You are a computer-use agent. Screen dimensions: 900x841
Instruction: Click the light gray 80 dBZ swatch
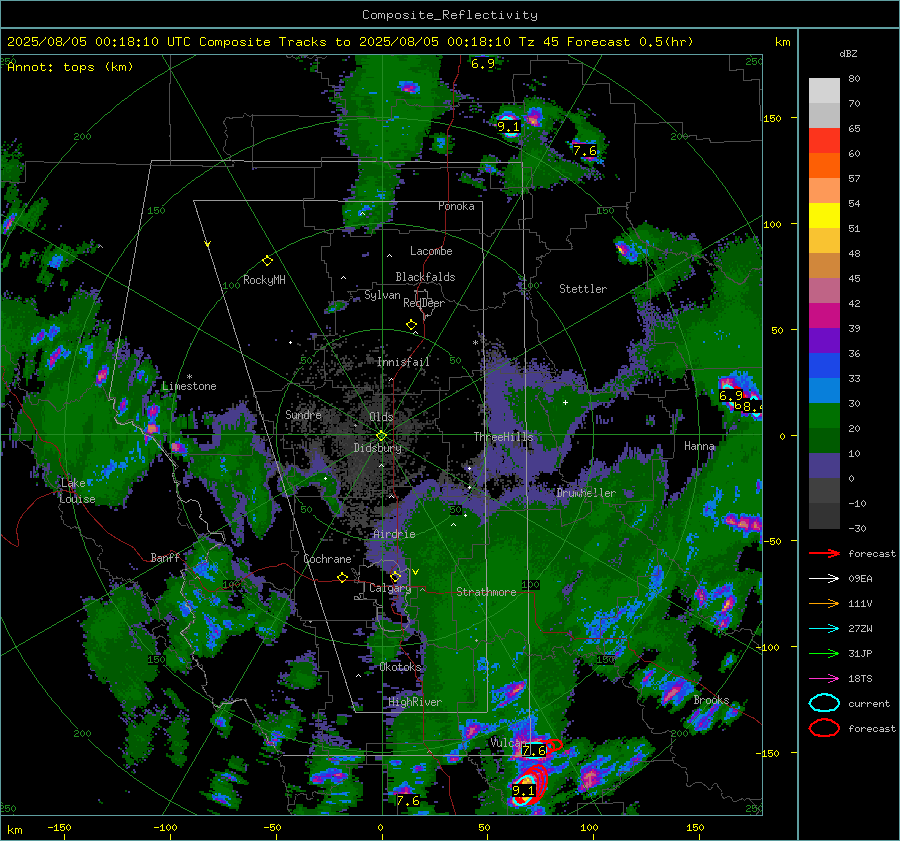[824, 90]
